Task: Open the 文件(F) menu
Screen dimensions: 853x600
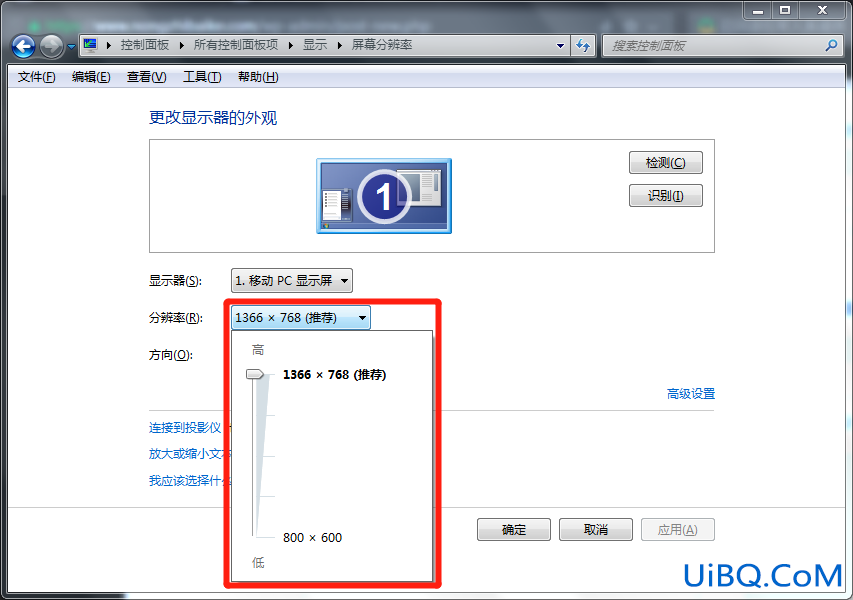Action: coord(36,77)
